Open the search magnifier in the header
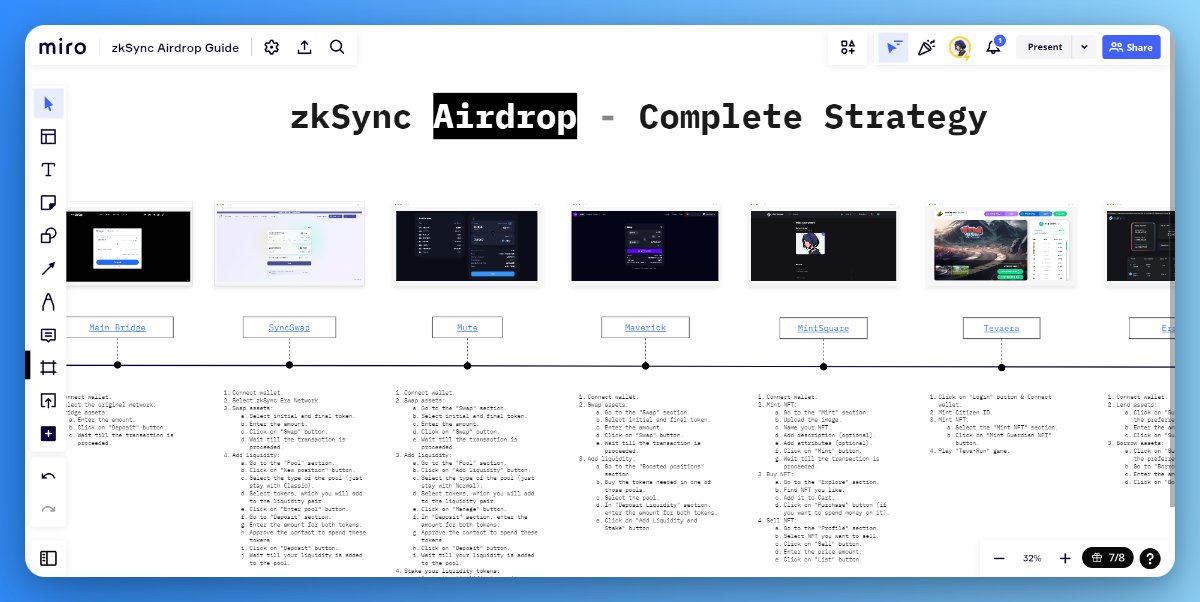Image resolution: width=1200 pixels, height=602 pixels. tap(337, 47)
